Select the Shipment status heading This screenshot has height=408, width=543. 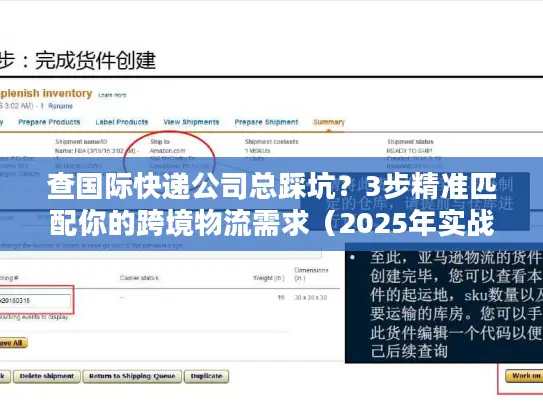[410, 142]
